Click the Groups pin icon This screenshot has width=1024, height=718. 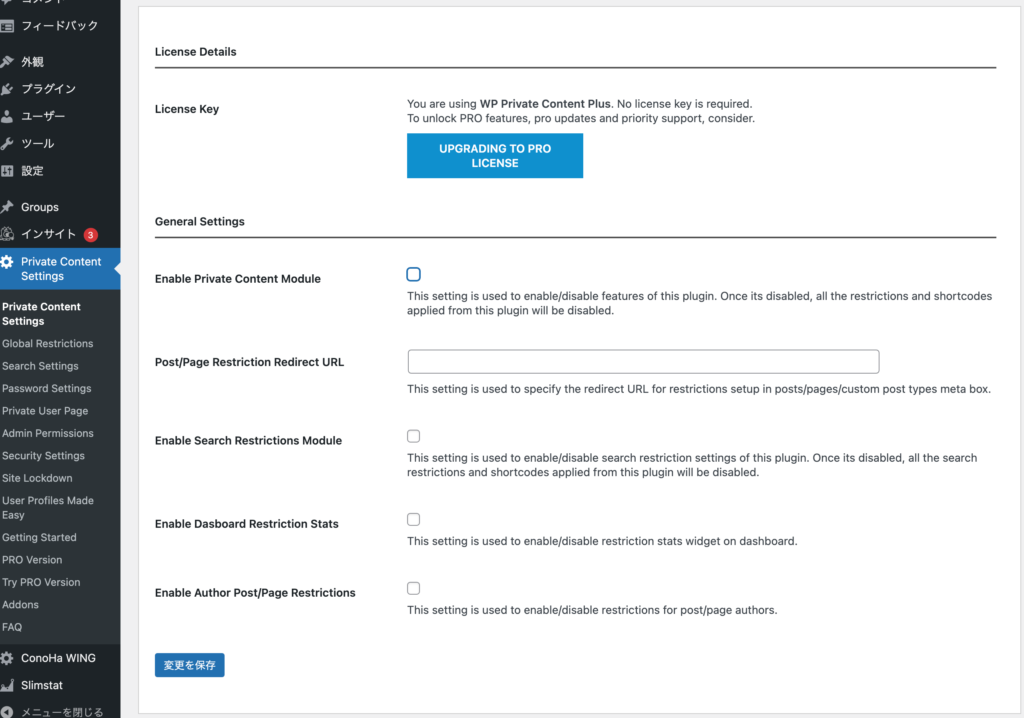point(7,207)
